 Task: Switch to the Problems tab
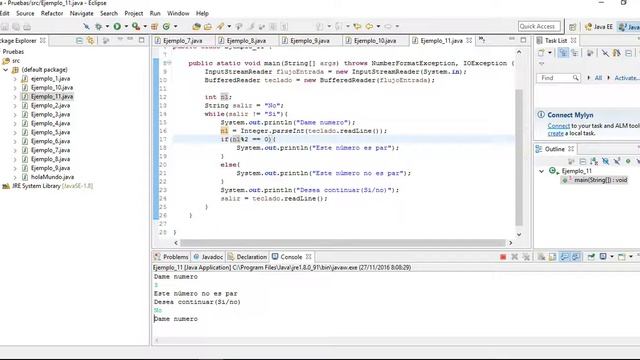click(171, 257)
